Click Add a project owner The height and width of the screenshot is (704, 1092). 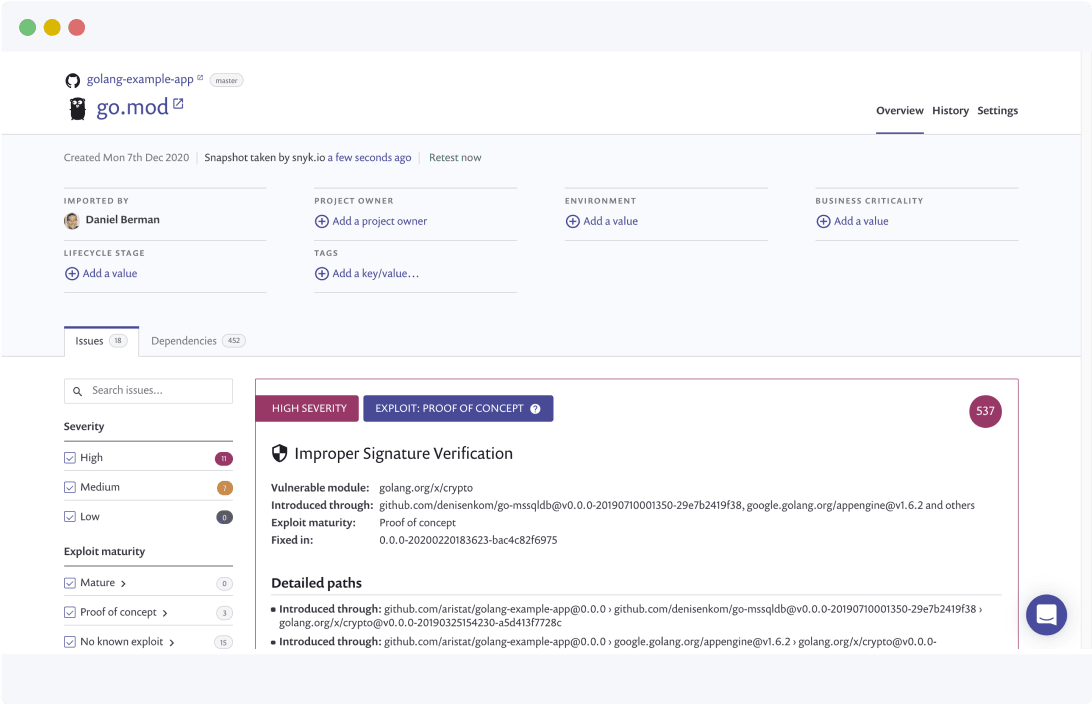click(380, 221)
